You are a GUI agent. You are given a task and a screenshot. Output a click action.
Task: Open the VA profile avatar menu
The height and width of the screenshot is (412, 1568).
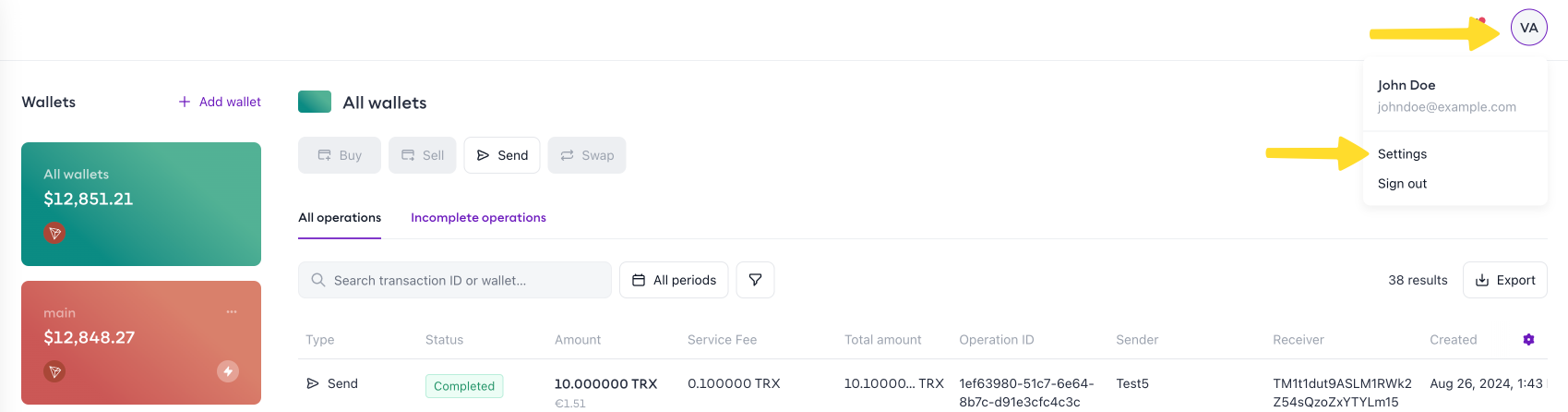[x=1528, y=28]
